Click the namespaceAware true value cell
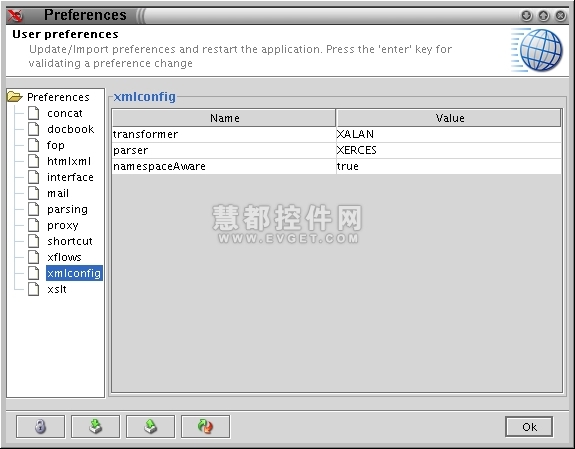This screenshot has height=449, width=575. [448, 167]
